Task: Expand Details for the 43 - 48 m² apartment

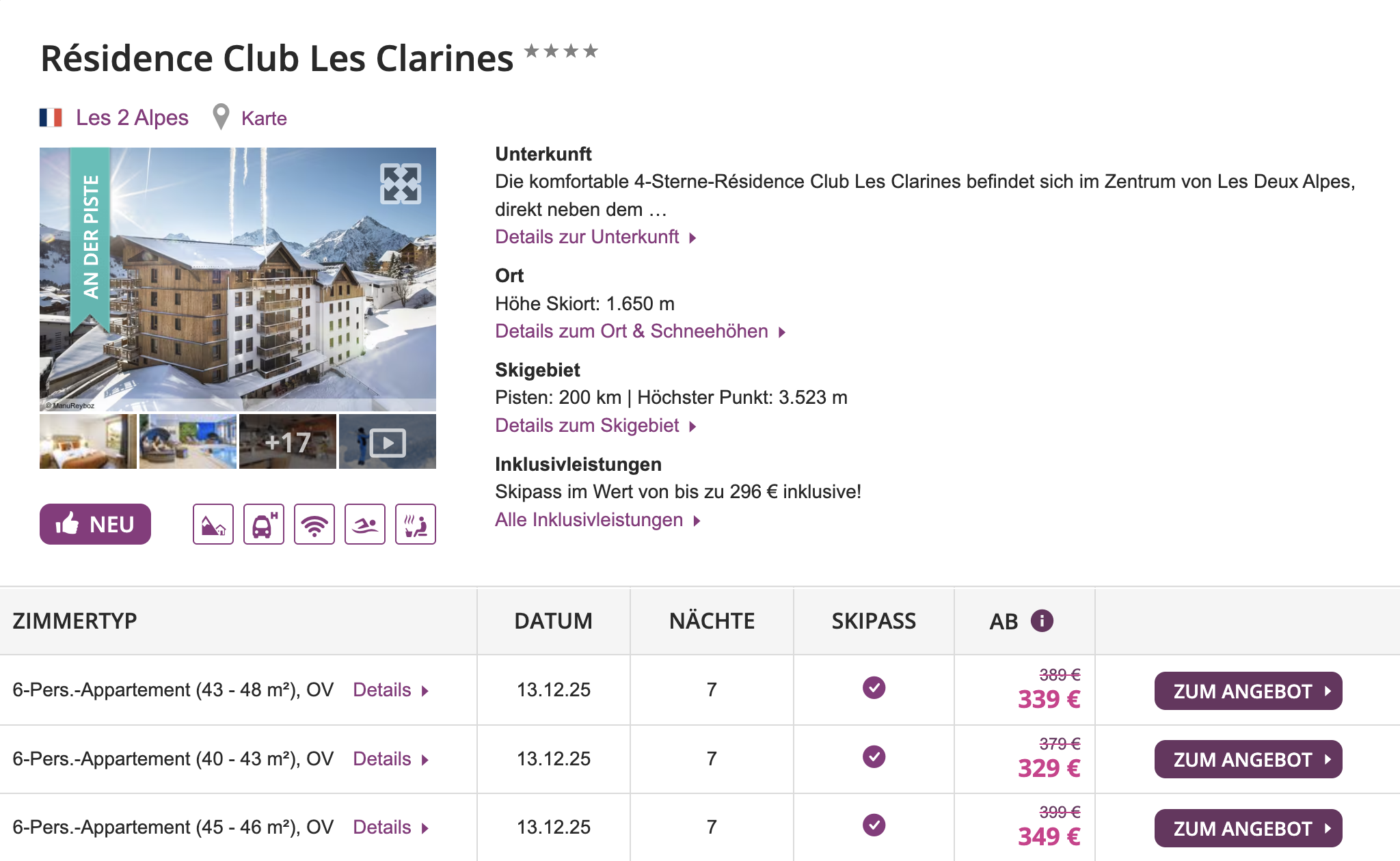Action: pos(390,690)
